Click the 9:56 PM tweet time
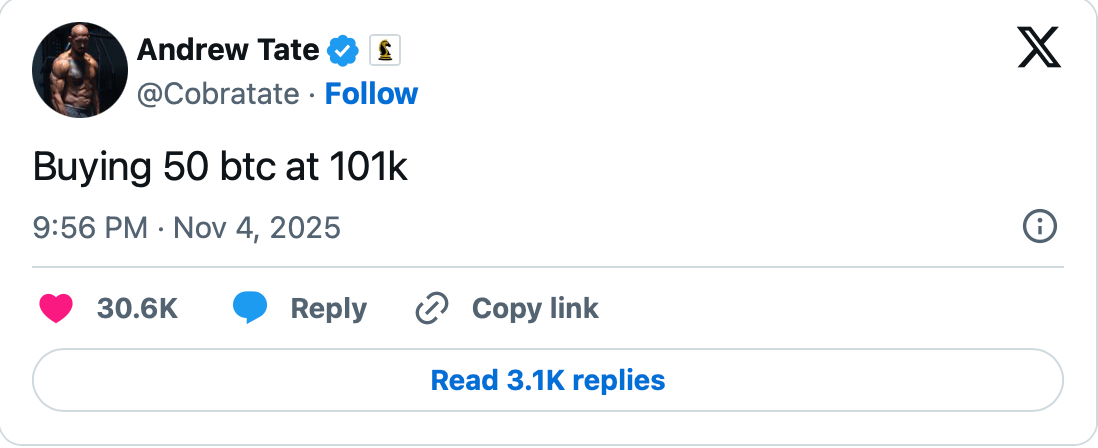The height and width of the screenshot is (448, 1098). pos(90,229)
